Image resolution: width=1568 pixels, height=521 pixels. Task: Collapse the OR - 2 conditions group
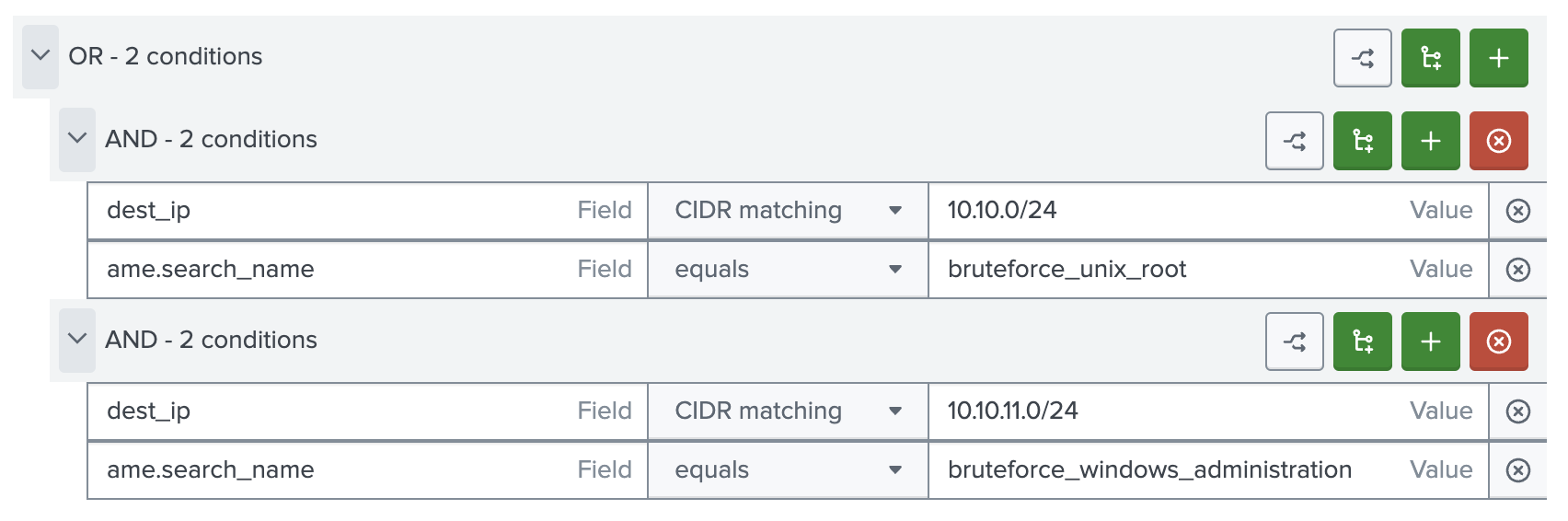pos(40,56)
